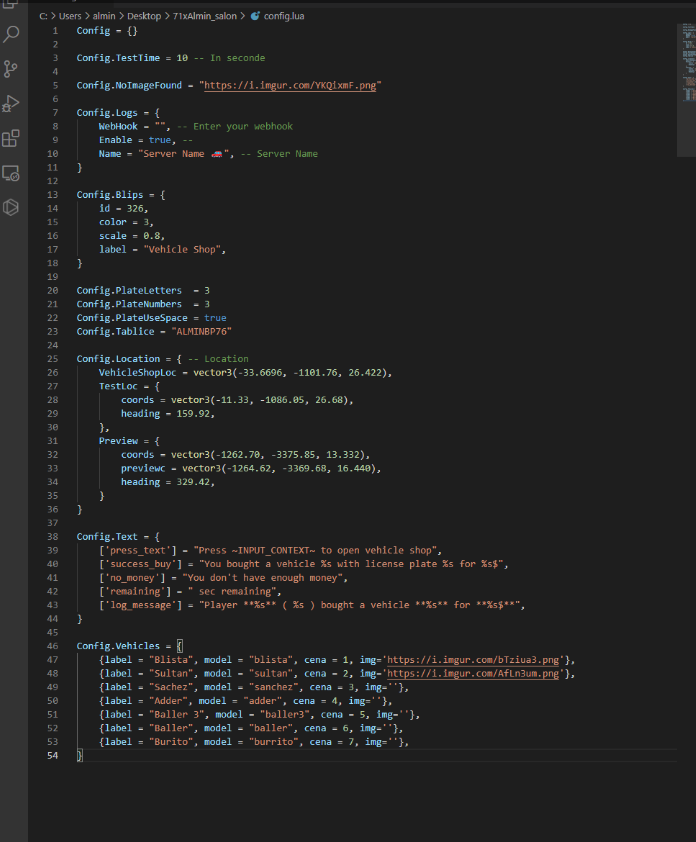The image size is (696, 842).
Task: Click 'Config.PlateLetters' setting
Action: (x=129, y=291)
